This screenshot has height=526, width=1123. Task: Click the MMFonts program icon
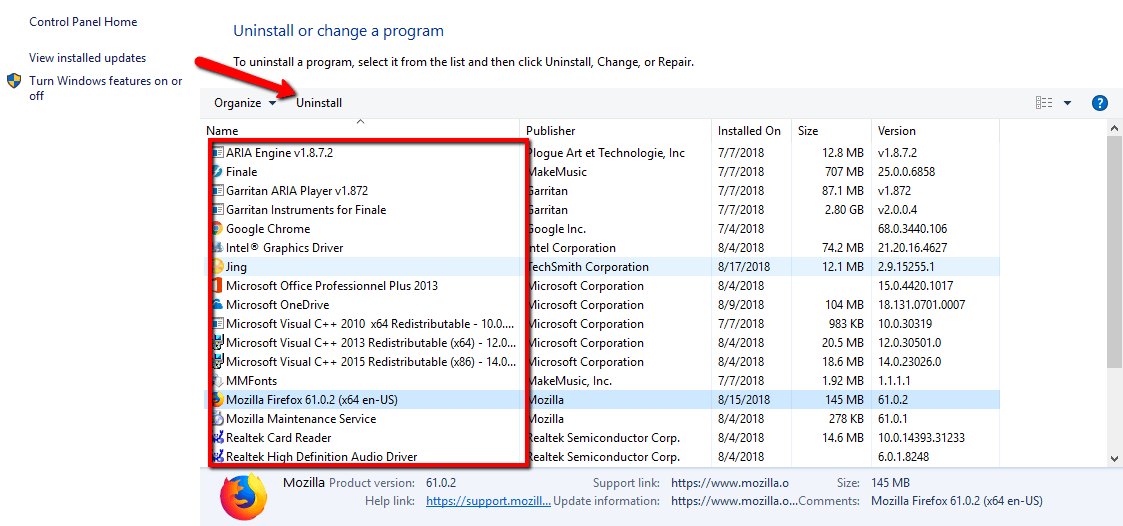[x=218, y=381]
